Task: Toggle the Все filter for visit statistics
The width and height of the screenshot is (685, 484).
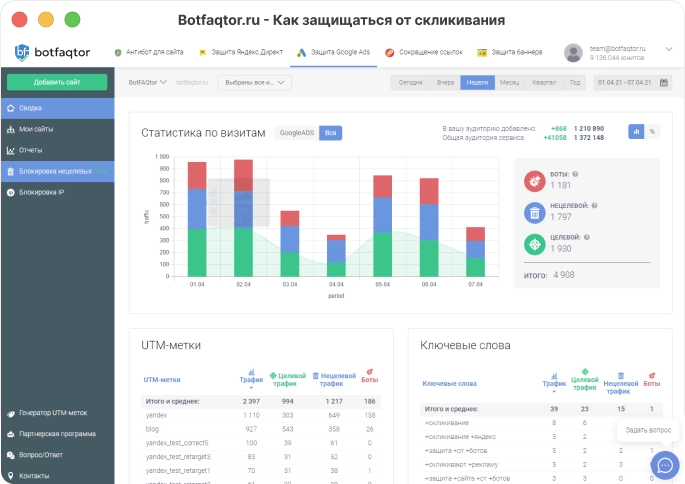Action: pyautogui.click(x=330, y=132)
